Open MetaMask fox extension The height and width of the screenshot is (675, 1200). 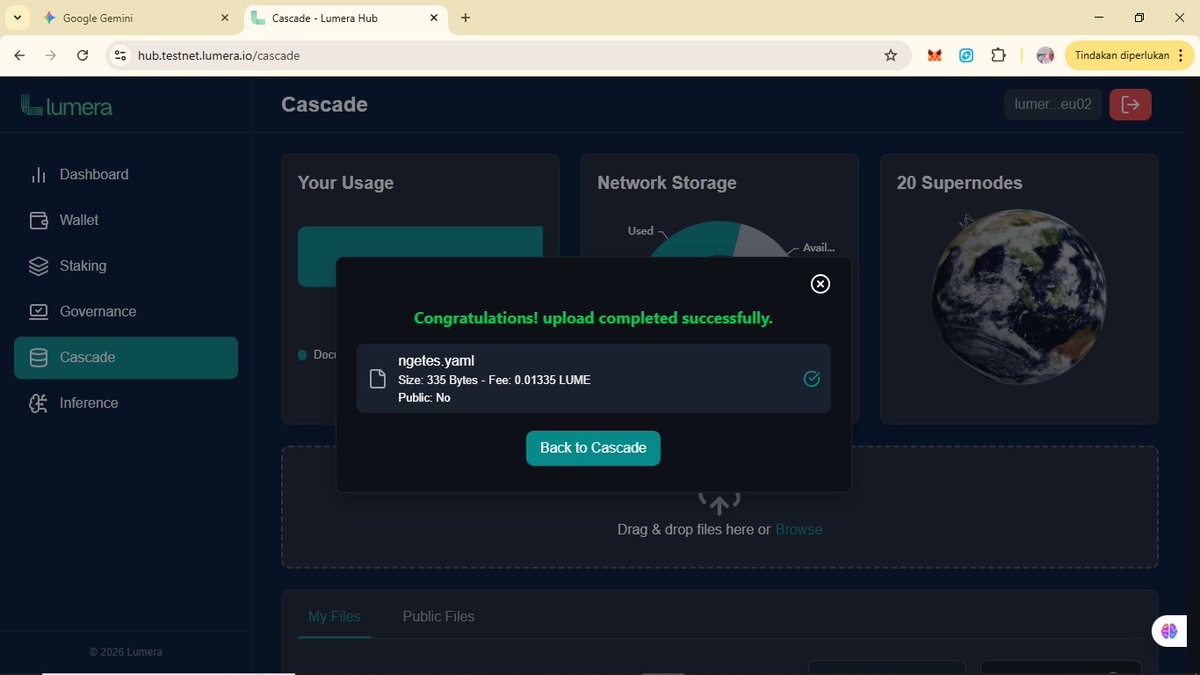tap(935, 56)
